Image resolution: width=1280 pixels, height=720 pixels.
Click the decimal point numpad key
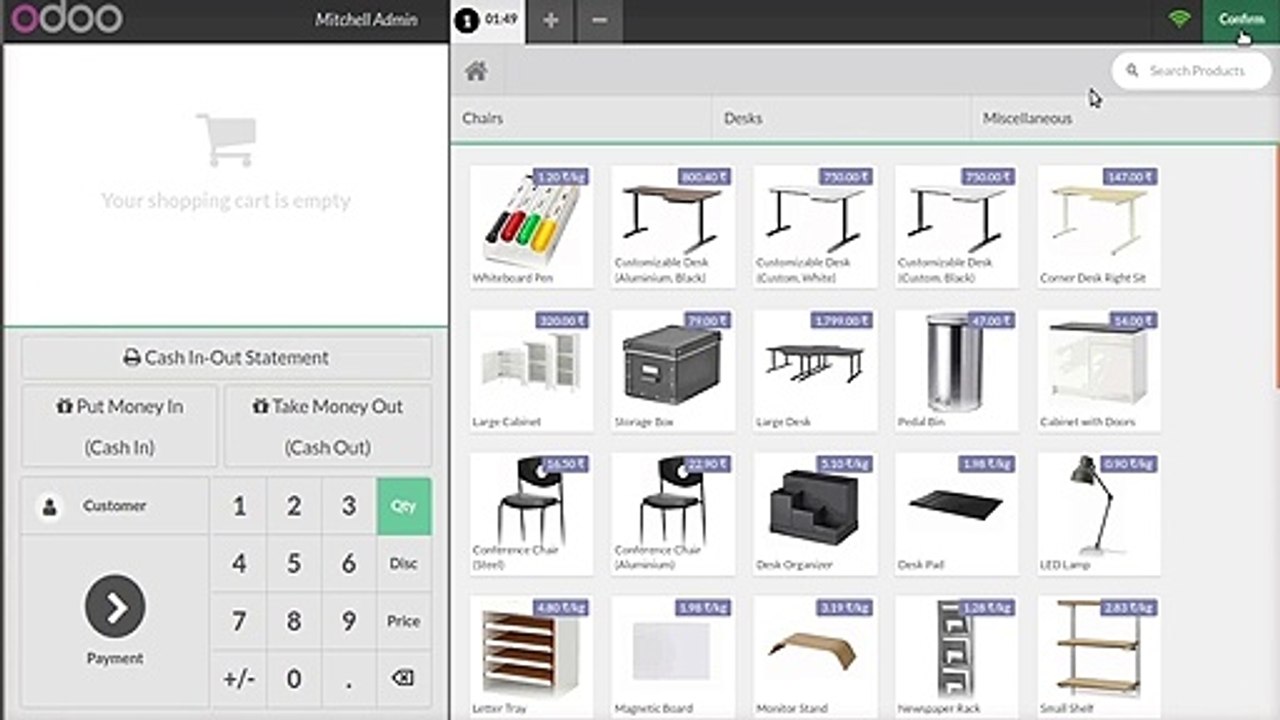pos(349,678)
